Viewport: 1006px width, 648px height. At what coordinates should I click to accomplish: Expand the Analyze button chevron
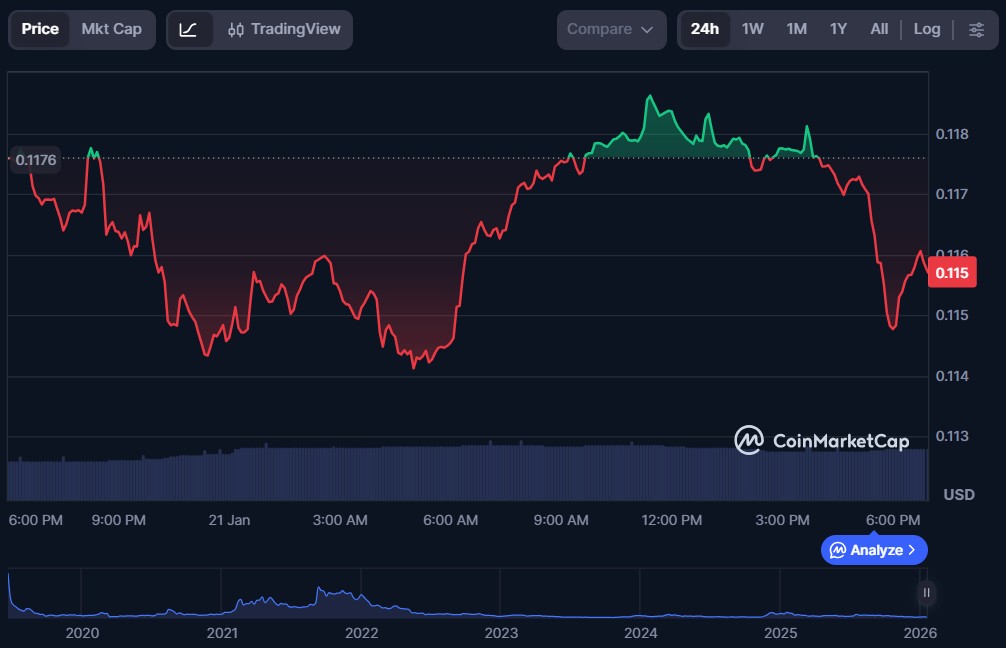click(x=911, y=550)
